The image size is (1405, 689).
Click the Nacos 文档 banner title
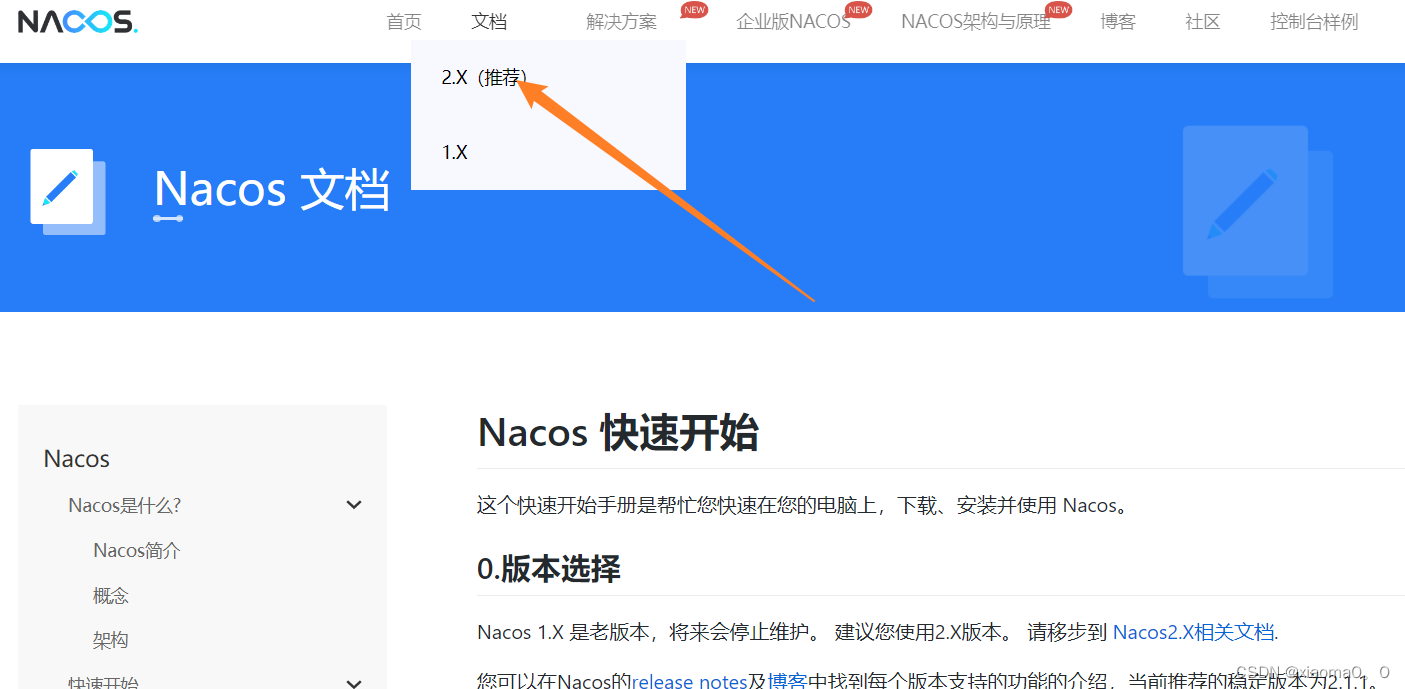click(x=272, y=189)
